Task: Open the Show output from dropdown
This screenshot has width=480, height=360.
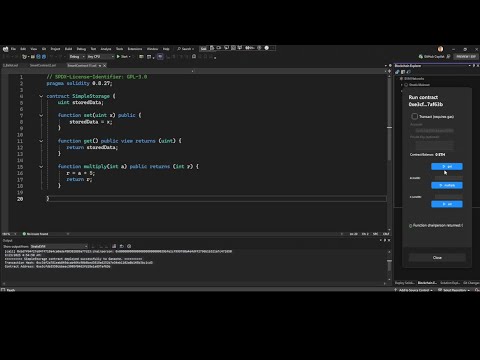Action: tap(59, 246)
